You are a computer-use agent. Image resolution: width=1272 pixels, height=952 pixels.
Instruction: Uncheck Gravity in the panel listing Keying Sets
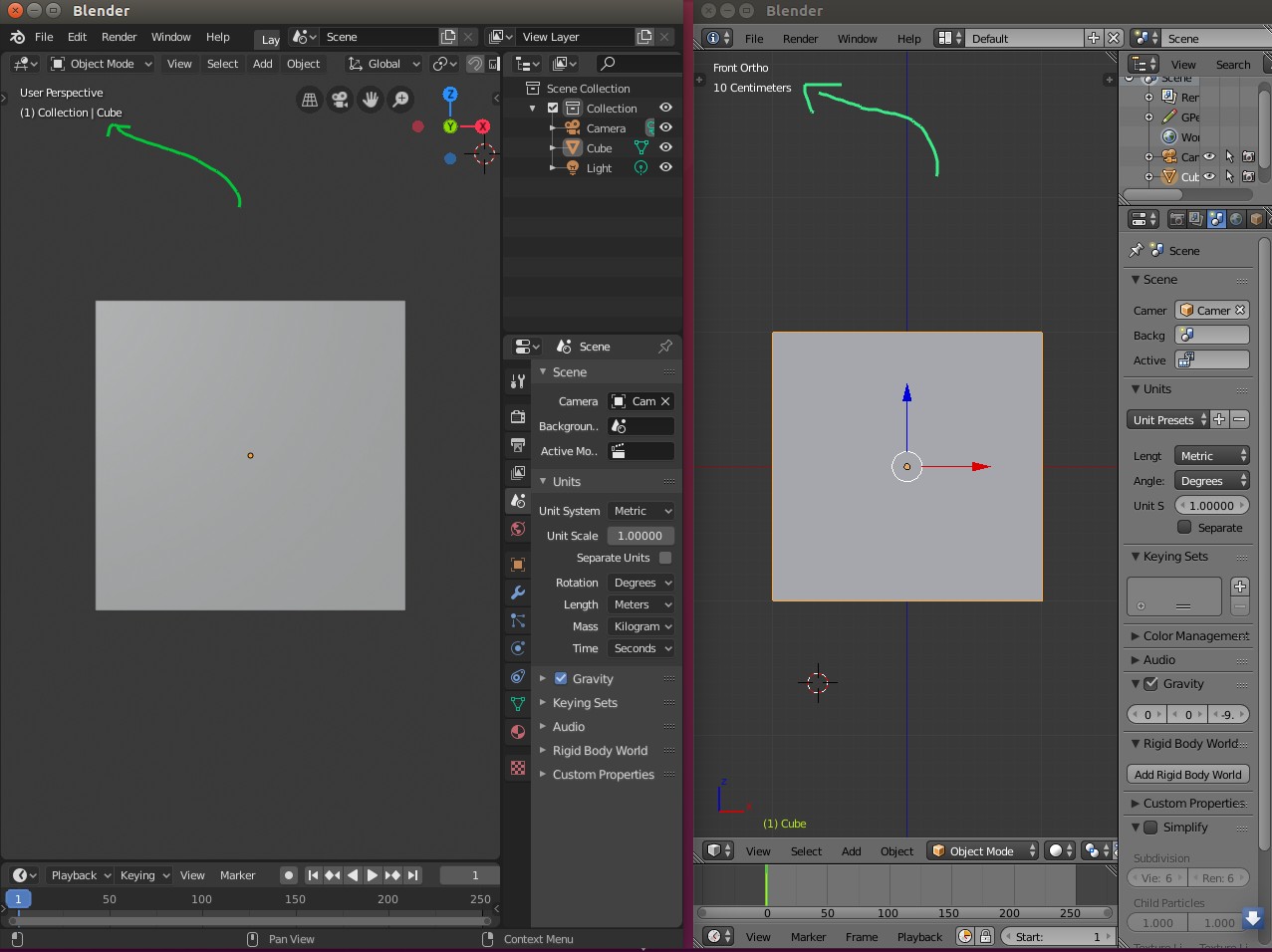click(x=561, y=678)
